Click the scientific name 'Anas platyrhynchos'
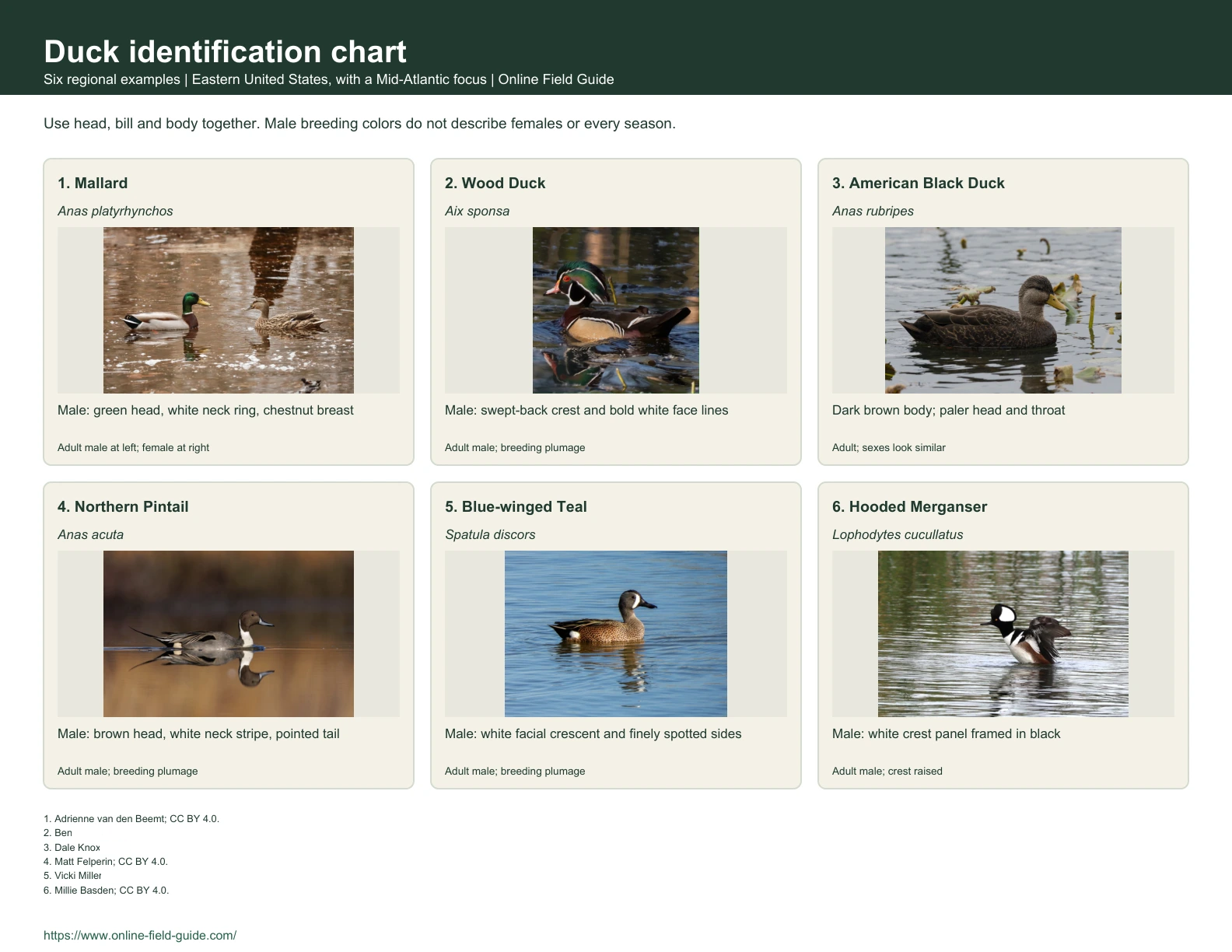The image size is (1232, 952). (x=115, y=211)
